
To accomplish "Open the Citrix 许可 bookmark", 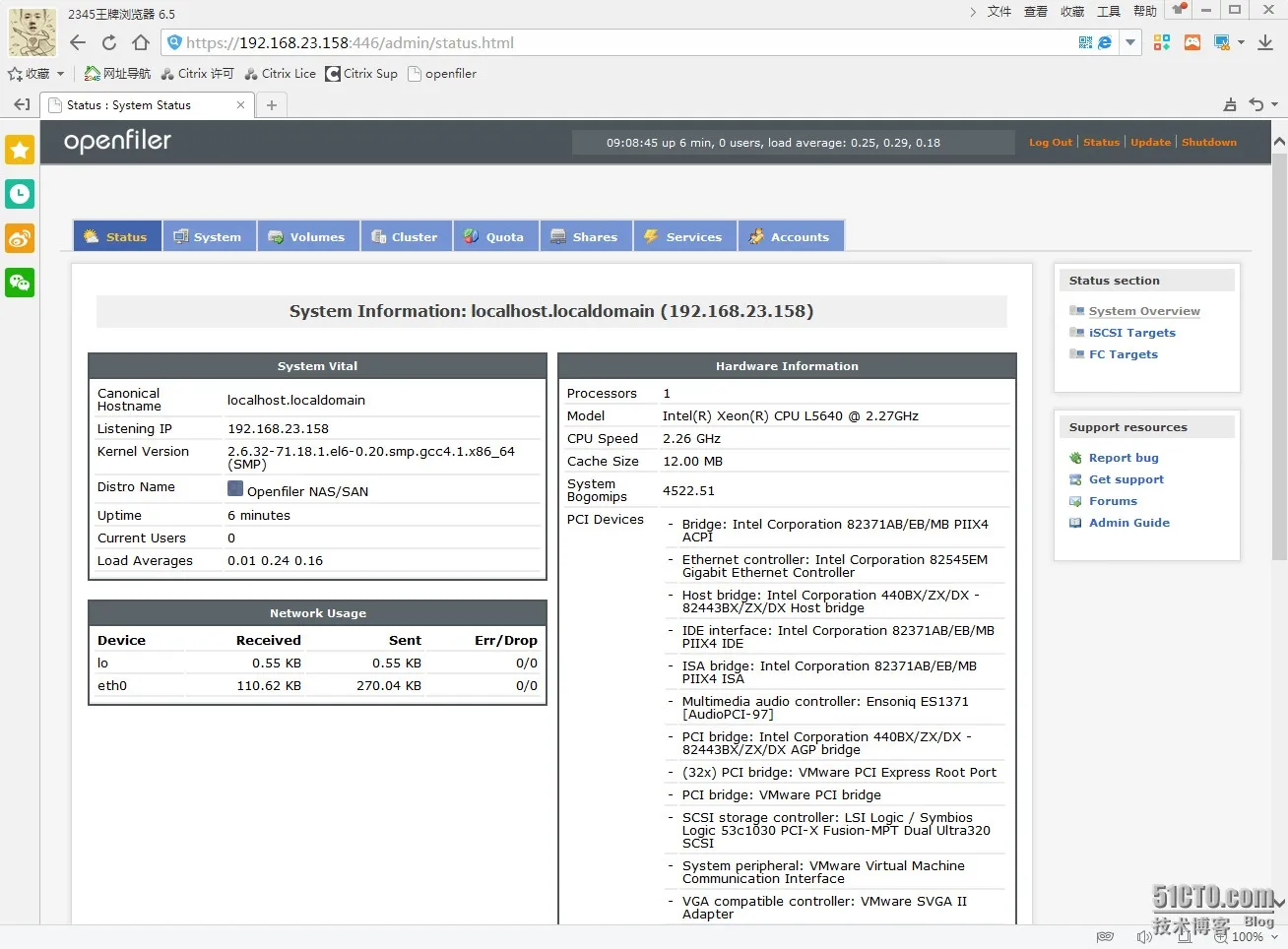I will 197,74.
